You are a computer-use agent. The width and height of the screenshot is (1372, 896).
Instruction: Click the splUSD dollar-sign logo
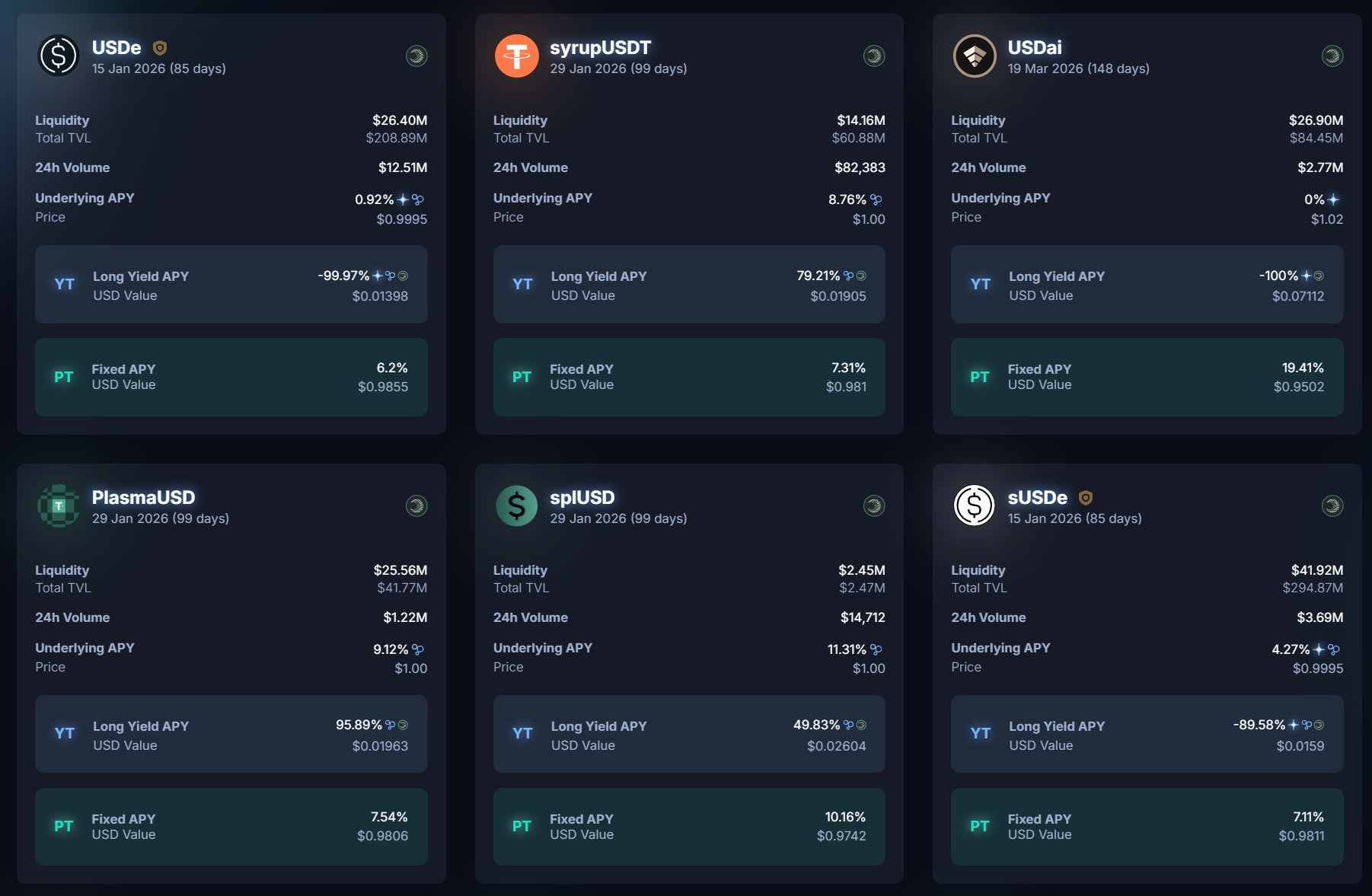[516, 505]
